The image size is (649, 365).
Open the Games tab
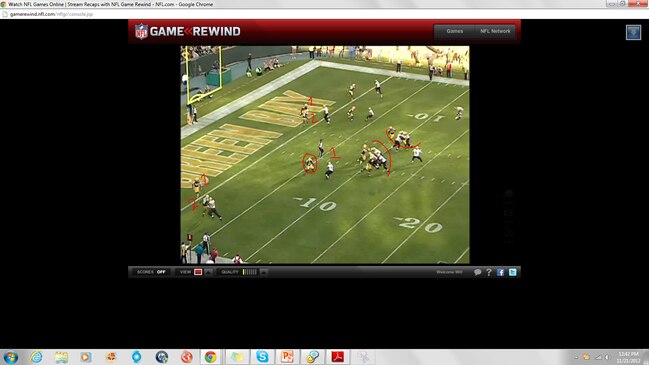(454, 31)
